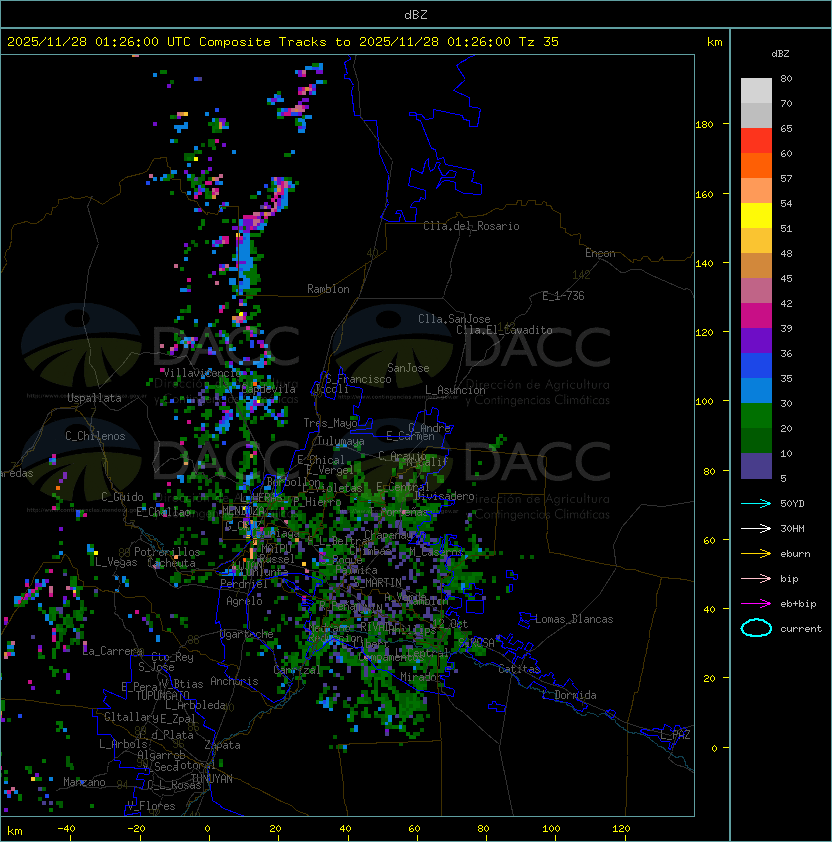832x842 pixels.
Task: Click the 'Potrerillos' map label
Action: (x=167, y=552)
